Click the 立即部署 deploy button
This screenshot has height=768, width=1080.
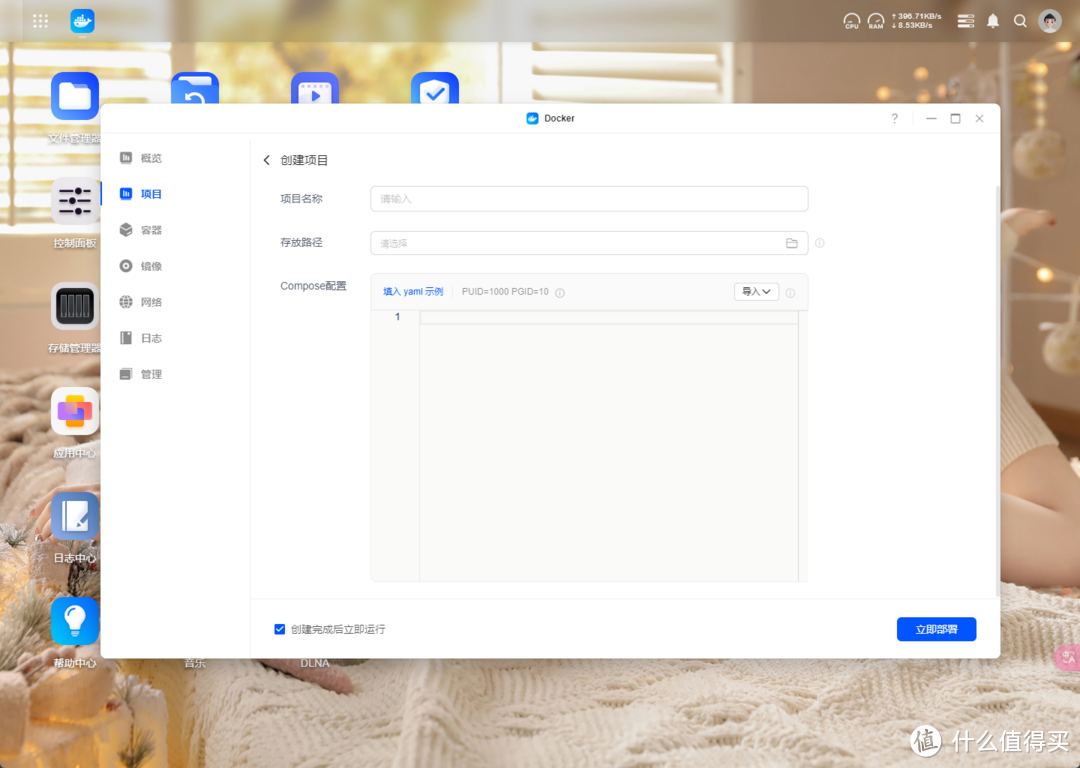(936, 629)
